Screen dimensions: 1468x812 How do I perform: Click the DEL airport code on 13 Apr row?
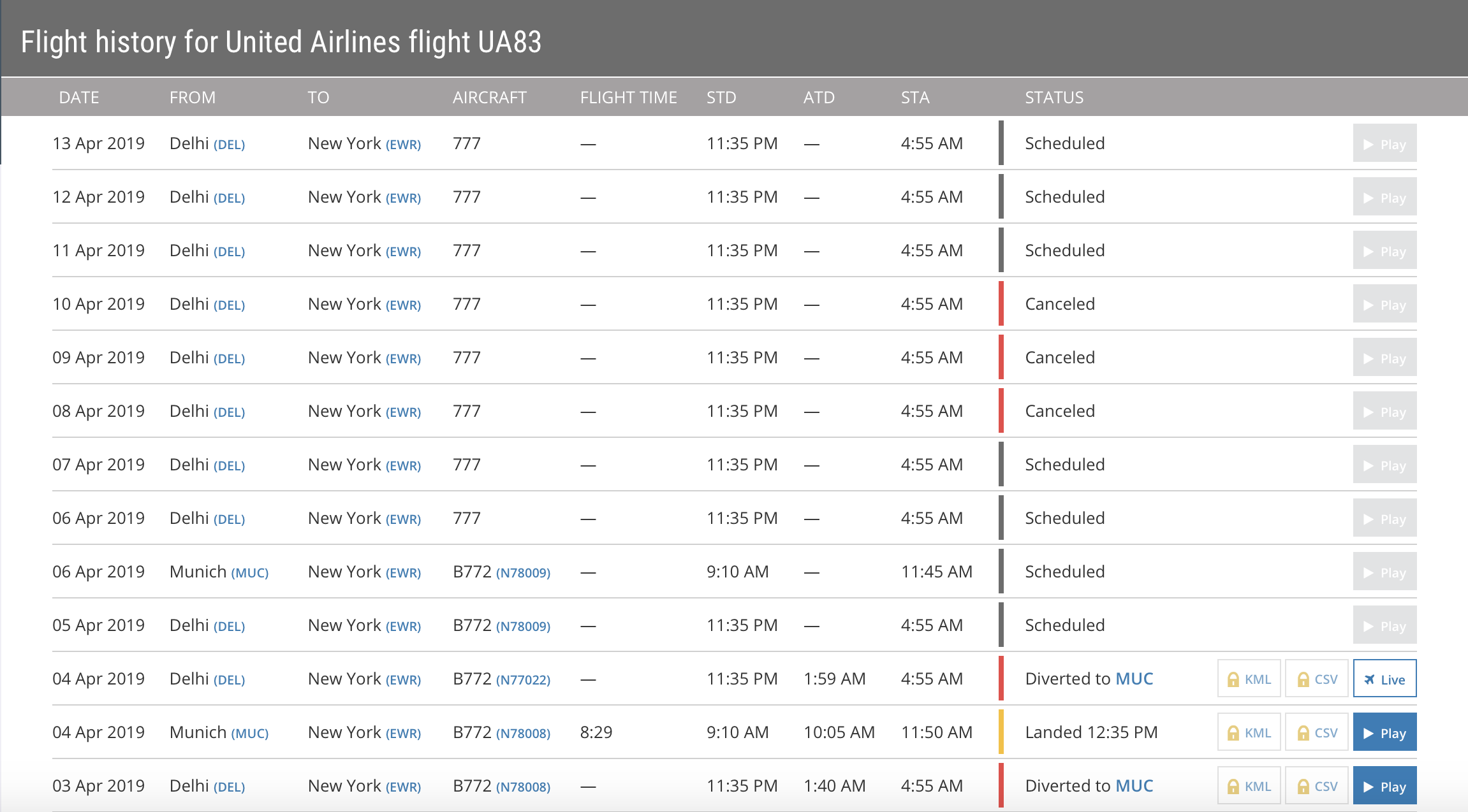pyautogui.click(x=229, y=145)
